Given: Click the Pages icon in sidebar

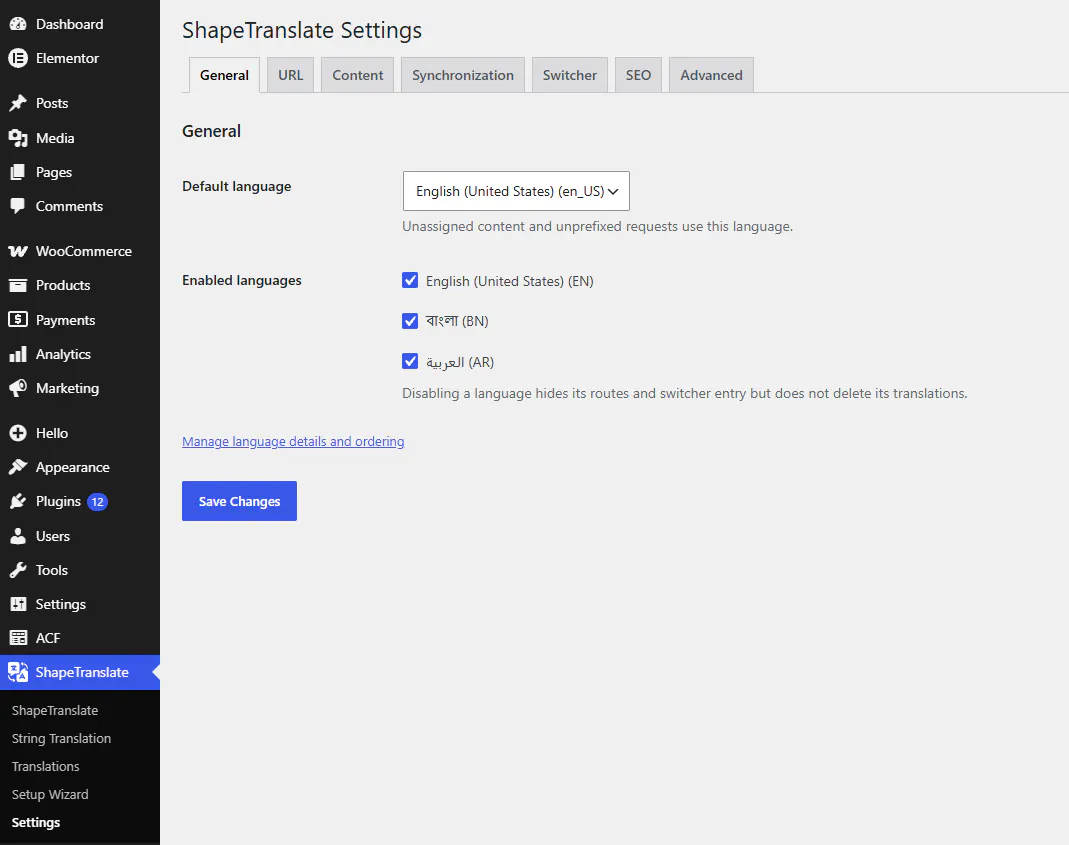Looking at the screenshot, I should point(18,172).
